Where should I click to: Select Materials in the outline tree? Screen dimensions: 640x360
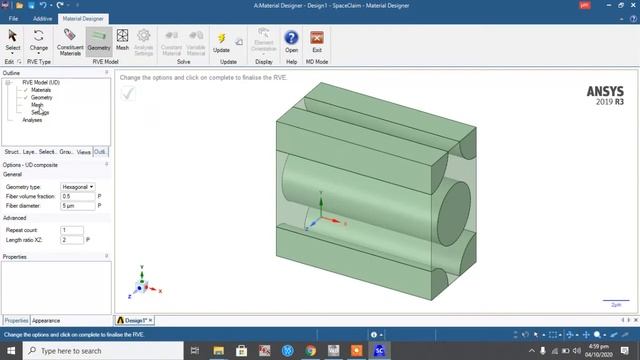[x=41, y=90]
